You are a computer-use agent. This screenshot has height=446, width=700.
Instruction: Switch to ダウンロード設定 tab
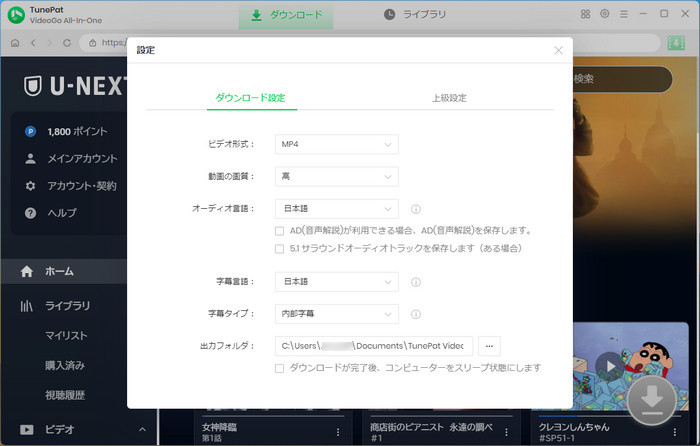[250, 98]
